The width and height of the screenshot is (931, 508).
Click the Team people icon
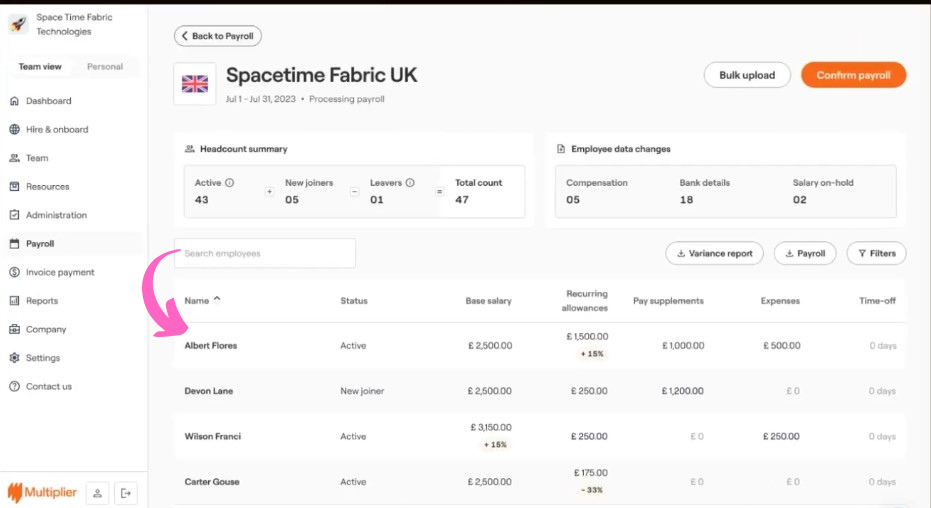[14, 158]
